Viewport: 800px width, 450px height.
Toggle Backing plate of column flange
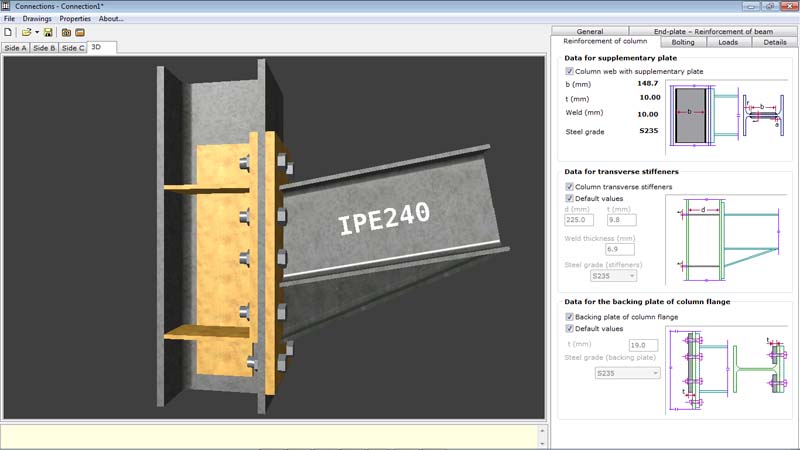(x=569, y=317)
